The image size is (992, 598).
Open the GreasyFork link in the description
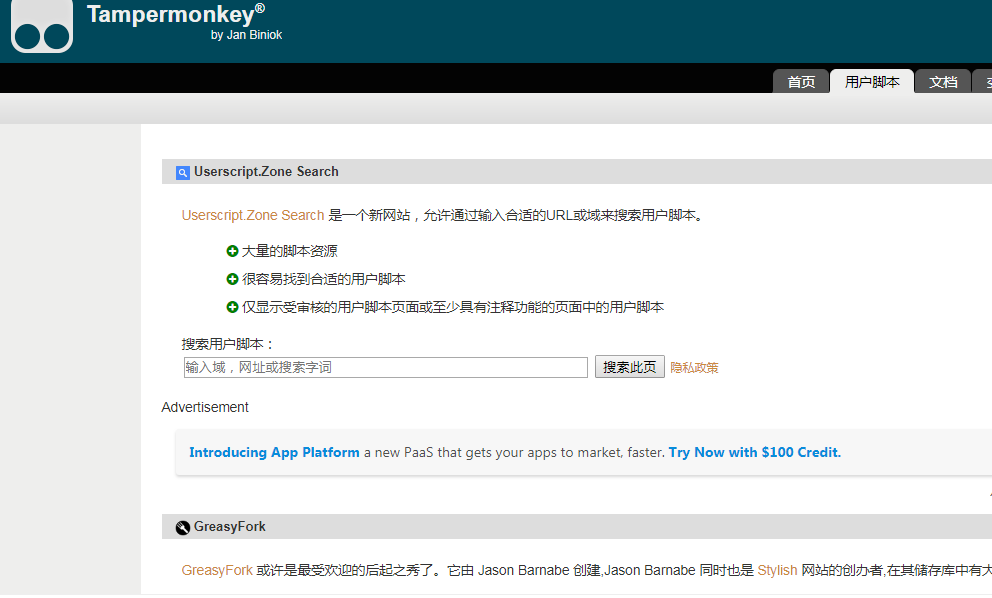217,570
